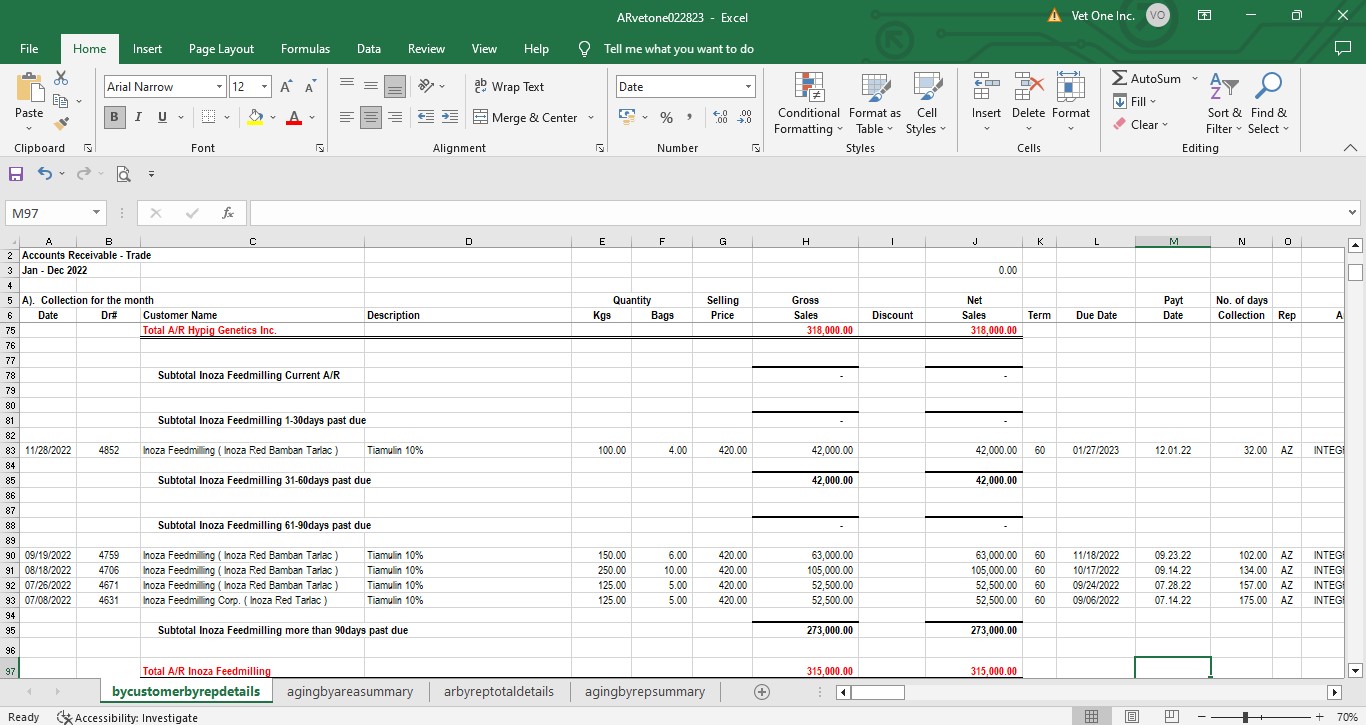Open the Borders dropdown arrow

click(227, 117)
